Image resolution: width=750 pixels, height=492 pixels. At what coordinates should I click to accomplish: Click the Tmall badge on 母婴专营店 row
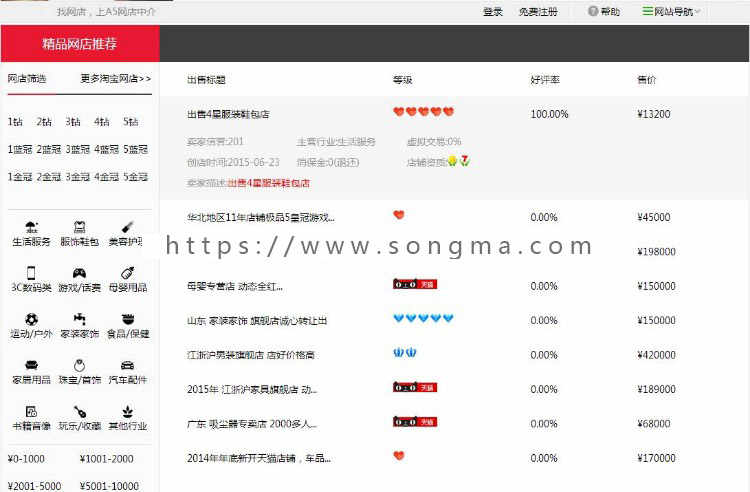click(415, 284)
